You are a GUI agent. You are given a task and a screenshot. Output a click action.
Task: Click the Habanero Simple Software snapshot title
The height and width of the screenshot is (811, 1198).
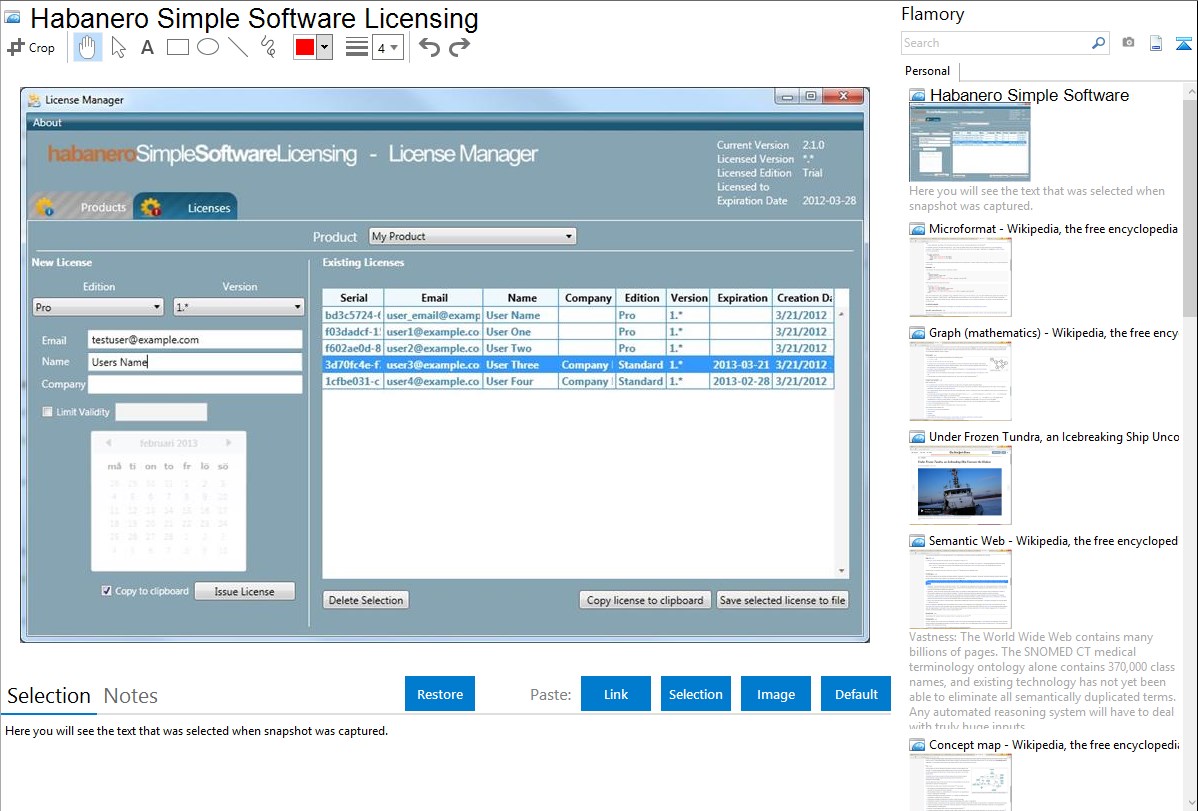1029,96
